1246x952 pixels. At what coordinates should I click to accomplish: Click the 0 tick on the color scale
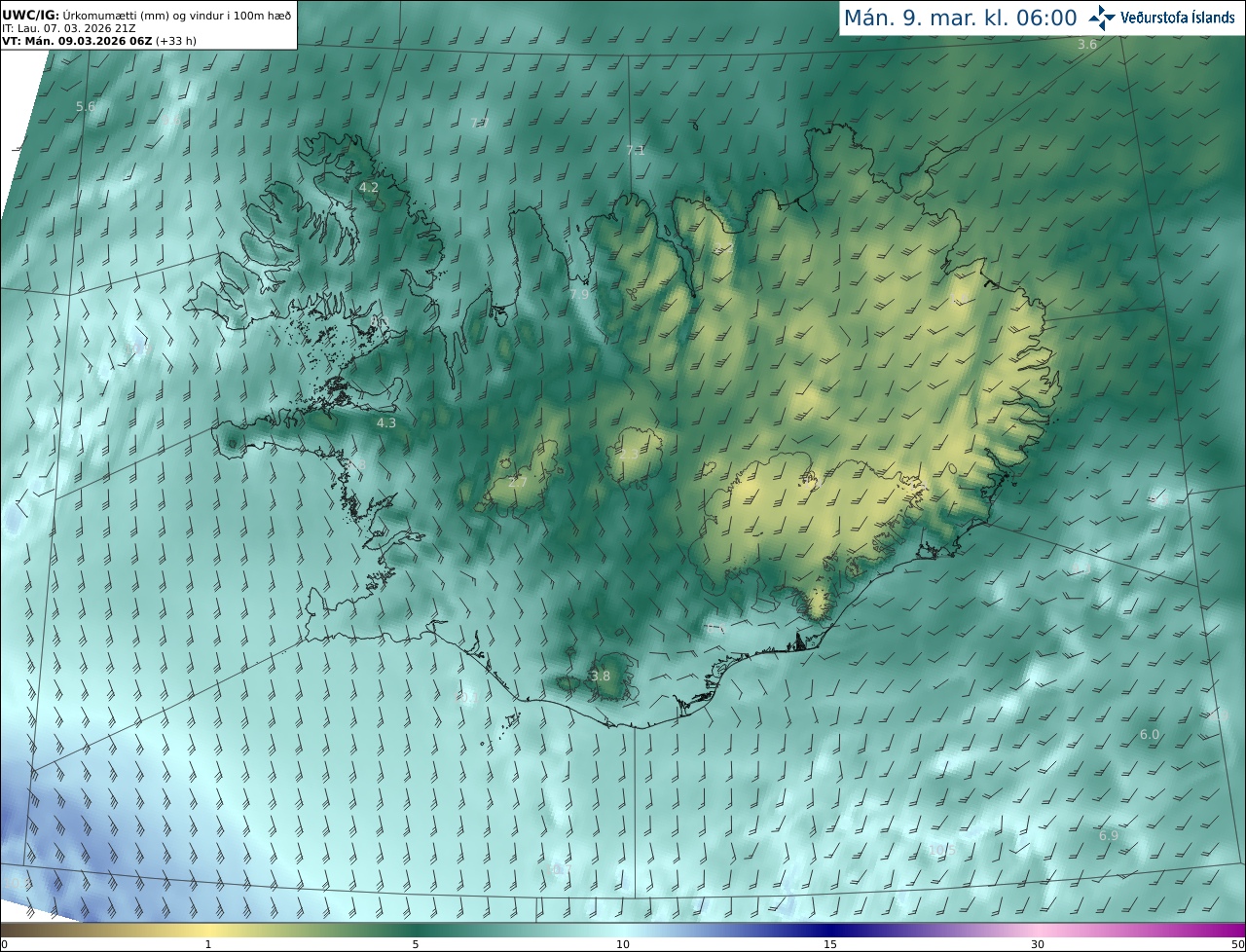4,945
